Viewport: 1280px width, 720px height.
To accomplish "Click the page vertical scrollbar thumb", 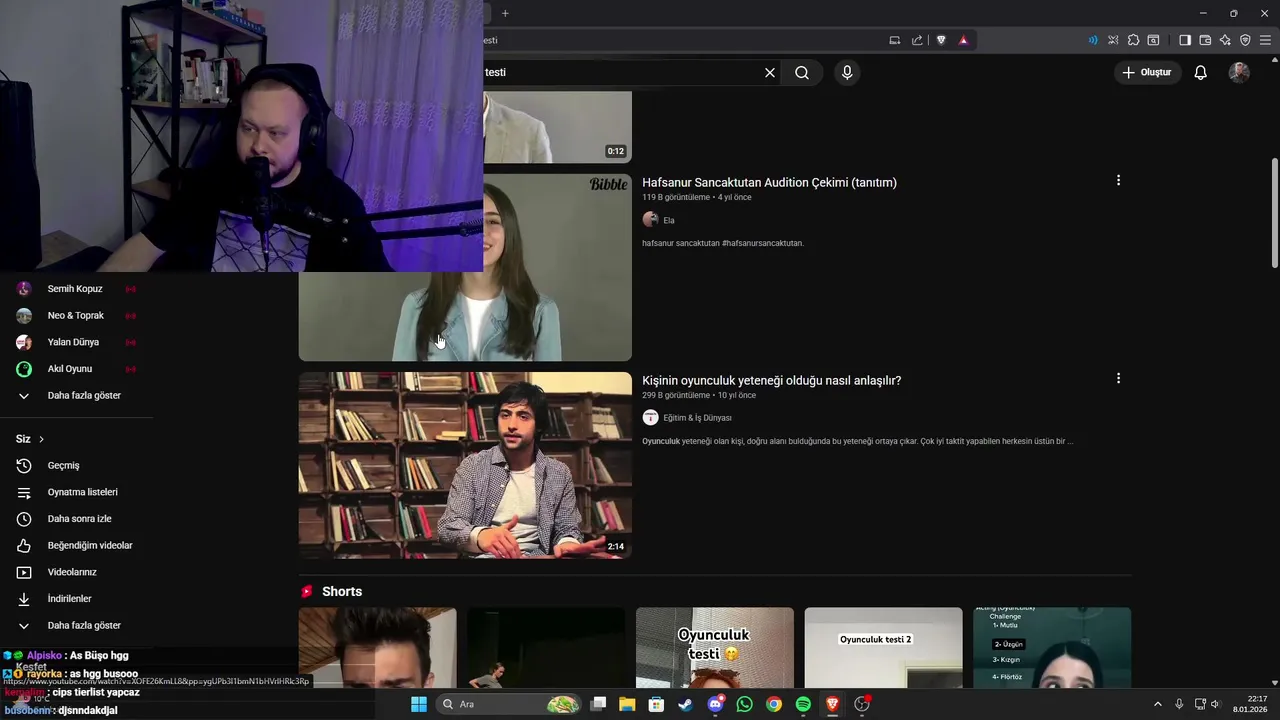I will 1274,213.
